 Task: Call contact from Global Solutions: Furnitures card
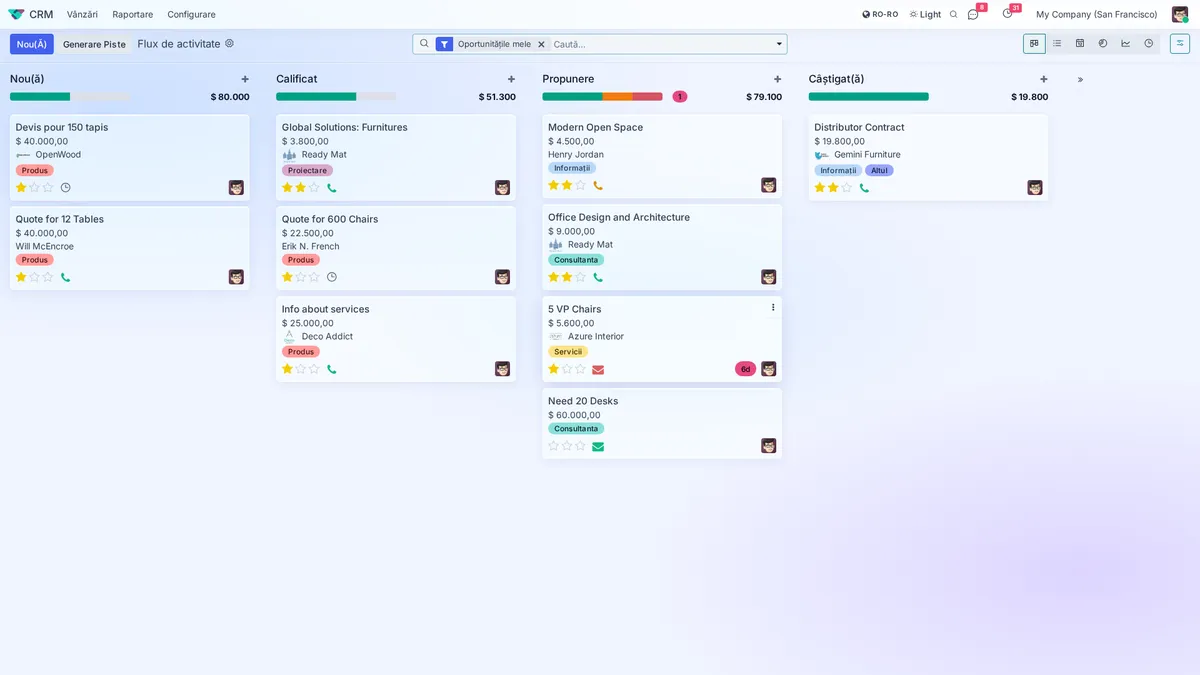331,187
